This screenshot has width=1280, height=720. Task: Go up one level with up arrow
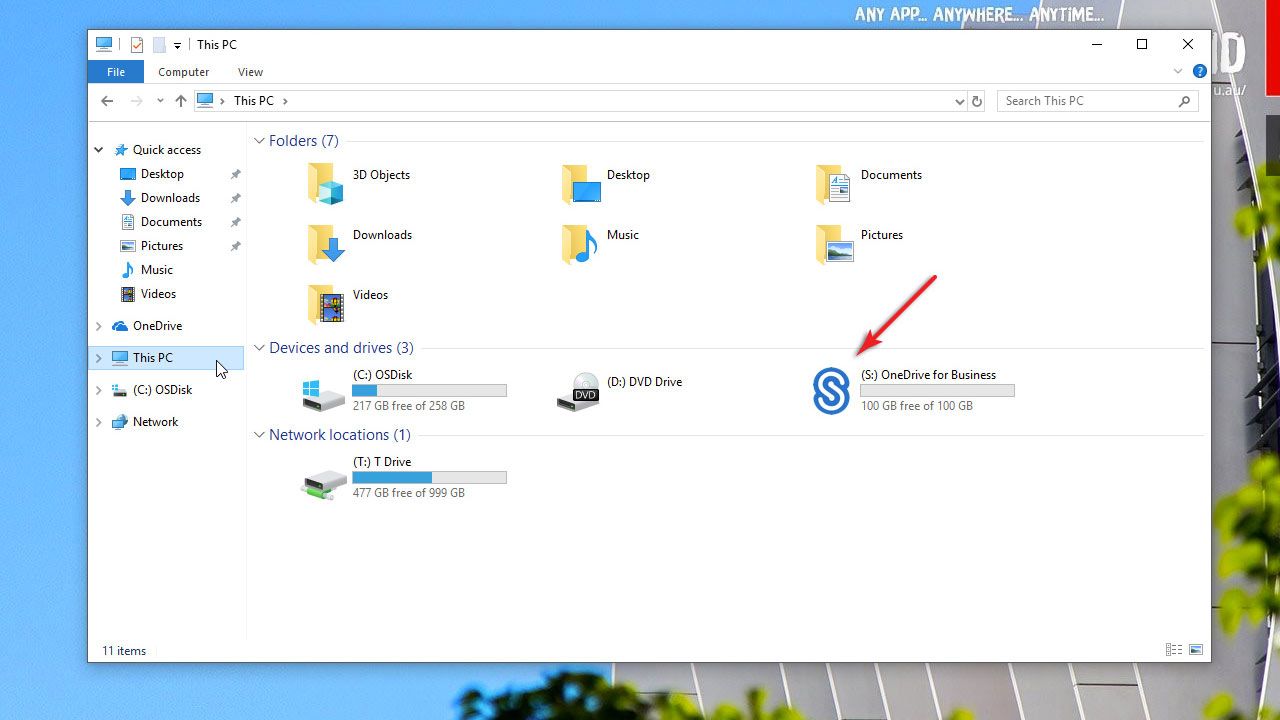[x=181, y=101]
